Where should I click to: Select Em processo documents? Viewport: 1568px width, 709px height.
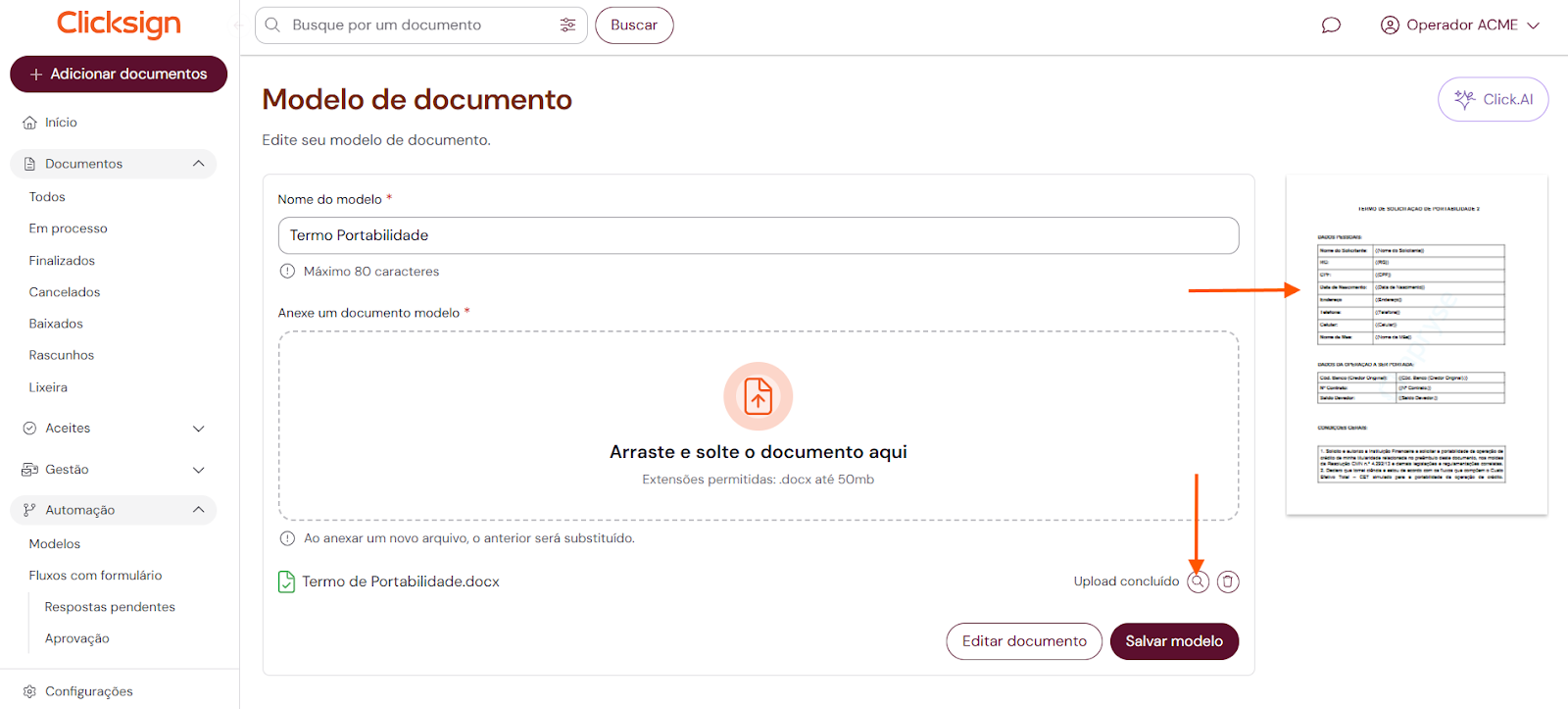click(x=68, y=228)
